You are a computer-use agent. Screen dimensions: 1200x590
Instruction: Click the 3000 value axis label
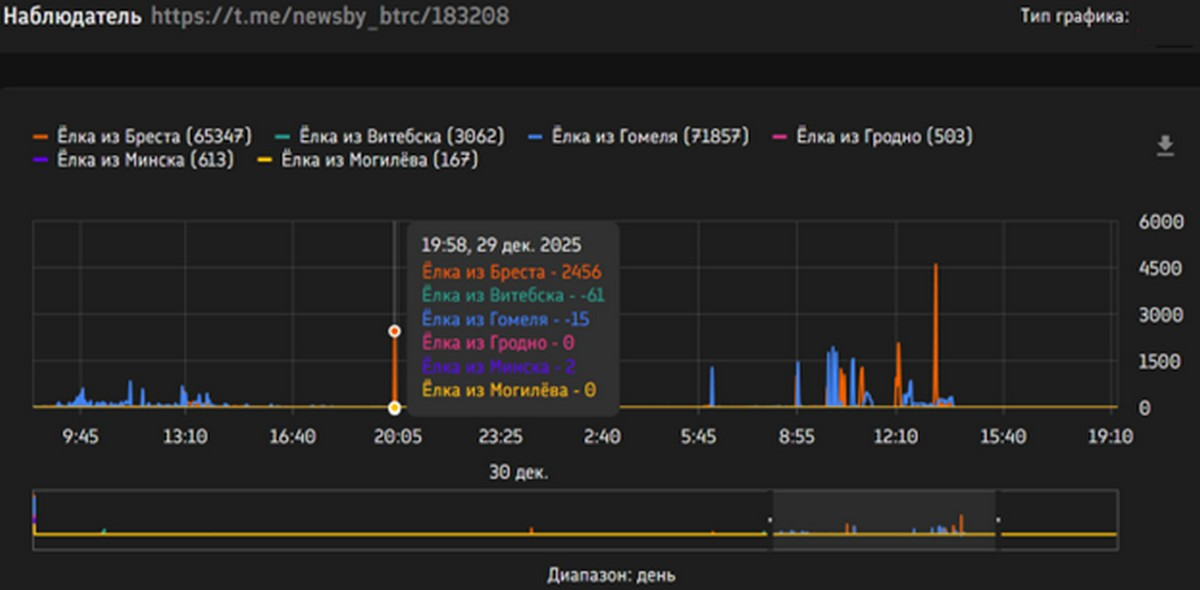click(x=1160, y=315)
